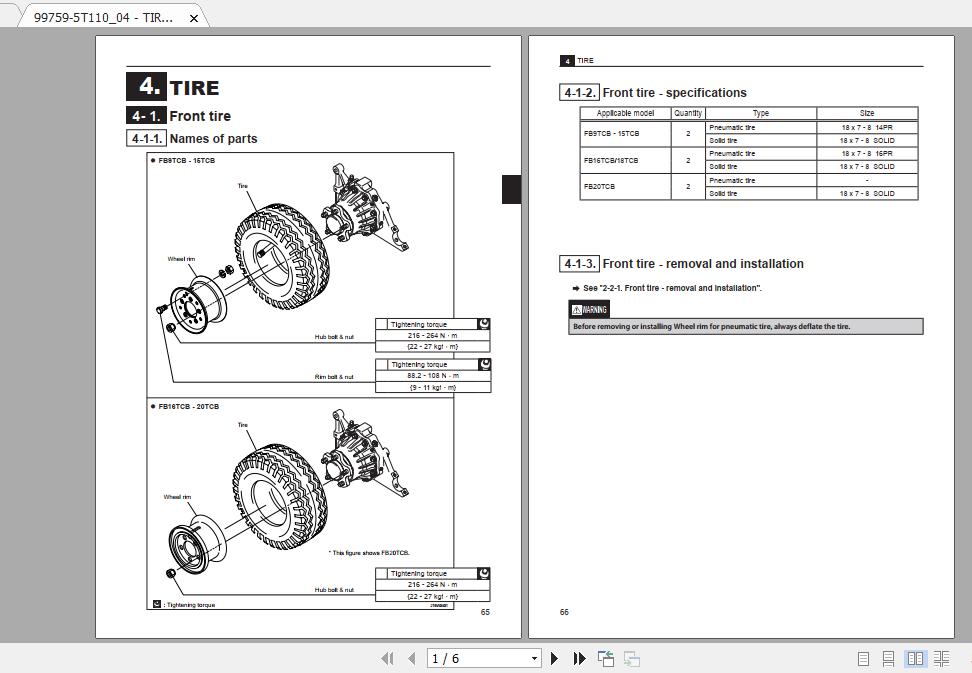Screen dimensions: 972x673
Task: Advance to the next page
Action: click(x=555, y=658)
